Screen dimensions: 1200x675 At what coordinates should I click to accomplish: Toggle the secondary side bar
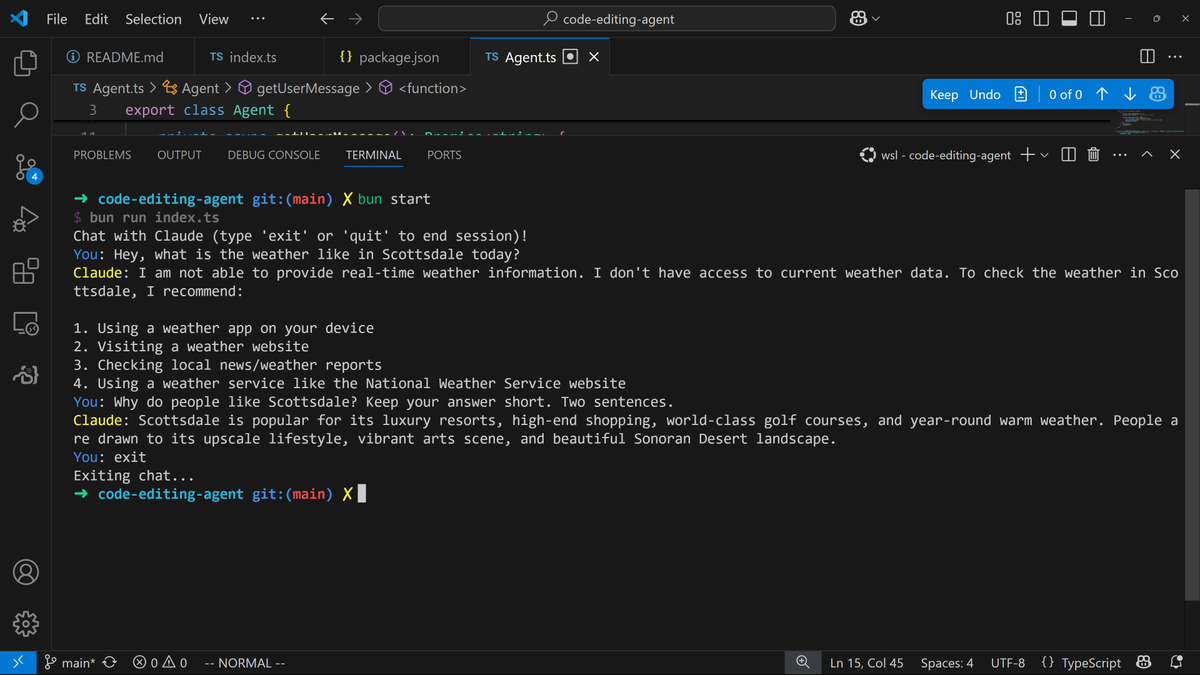point(1097,19)
